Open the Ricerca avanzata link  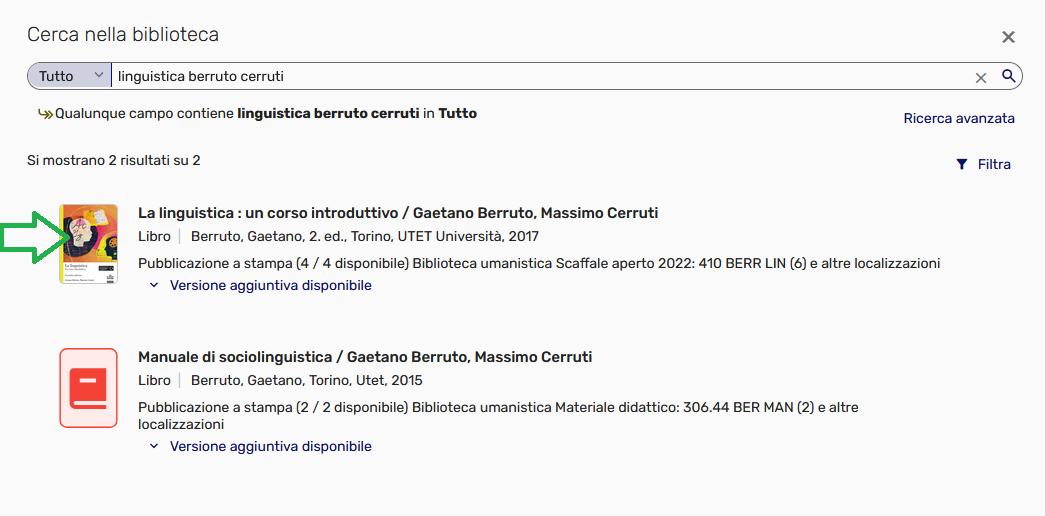tap(958, 118)
